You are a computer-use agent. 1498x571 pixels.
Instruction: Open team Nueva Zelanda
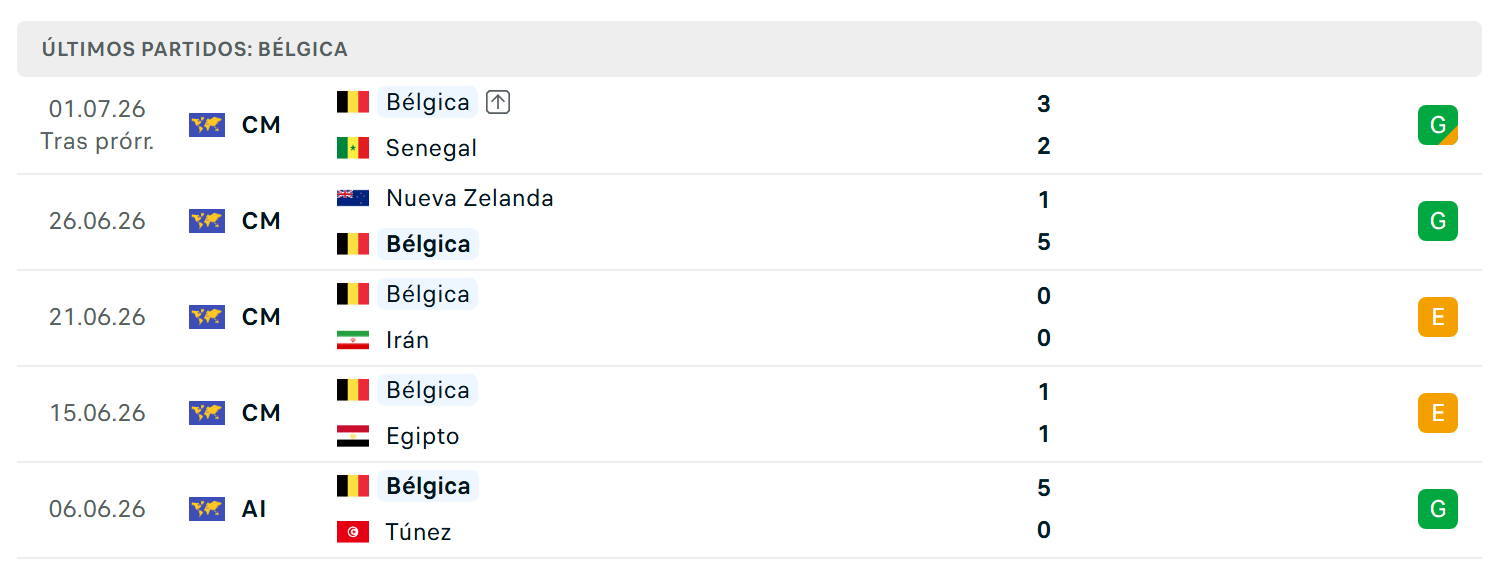pos(469,198)
